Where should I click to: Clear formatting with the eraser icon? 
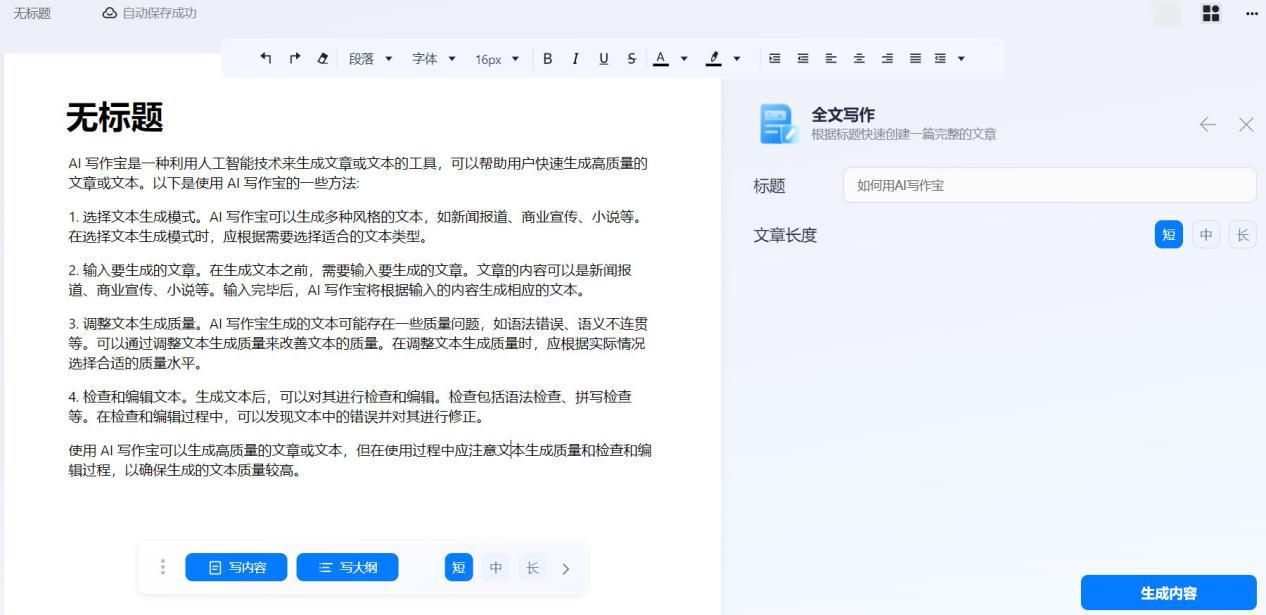322,58
